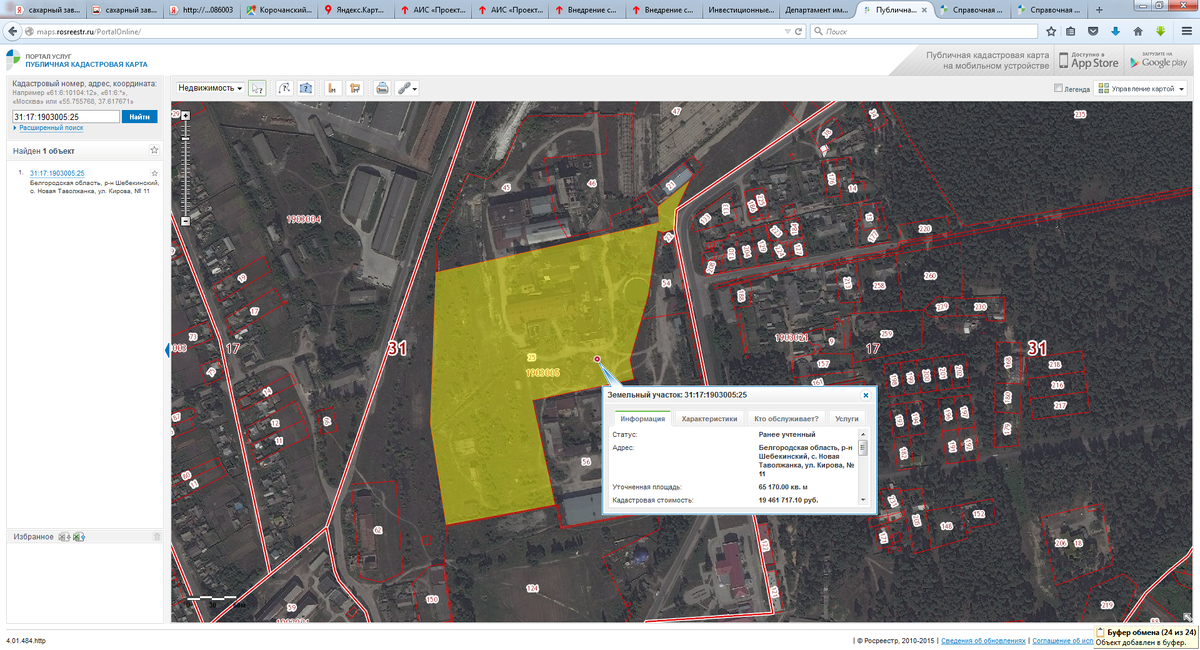Viewport: 1200px width, 650px height.
Task: Click the map zoom level slider
Action: [x=185, y=168]
